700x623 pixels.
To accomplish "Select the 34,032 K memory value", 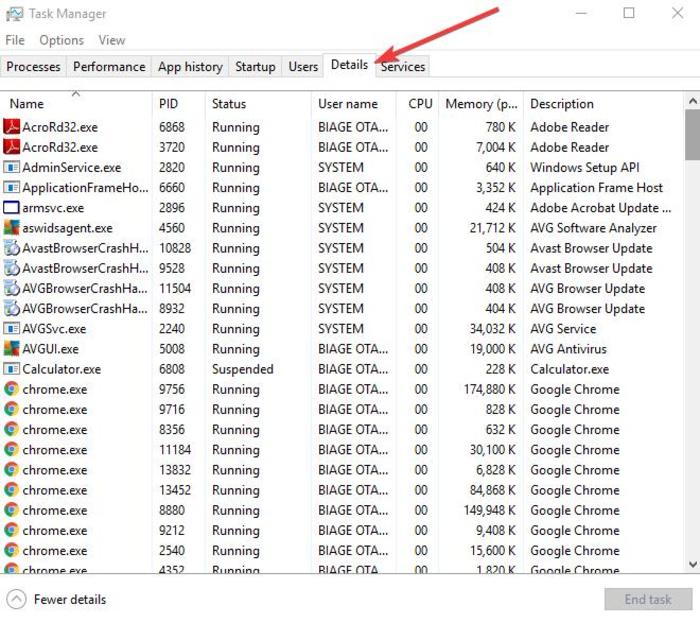I will point(492,328).
